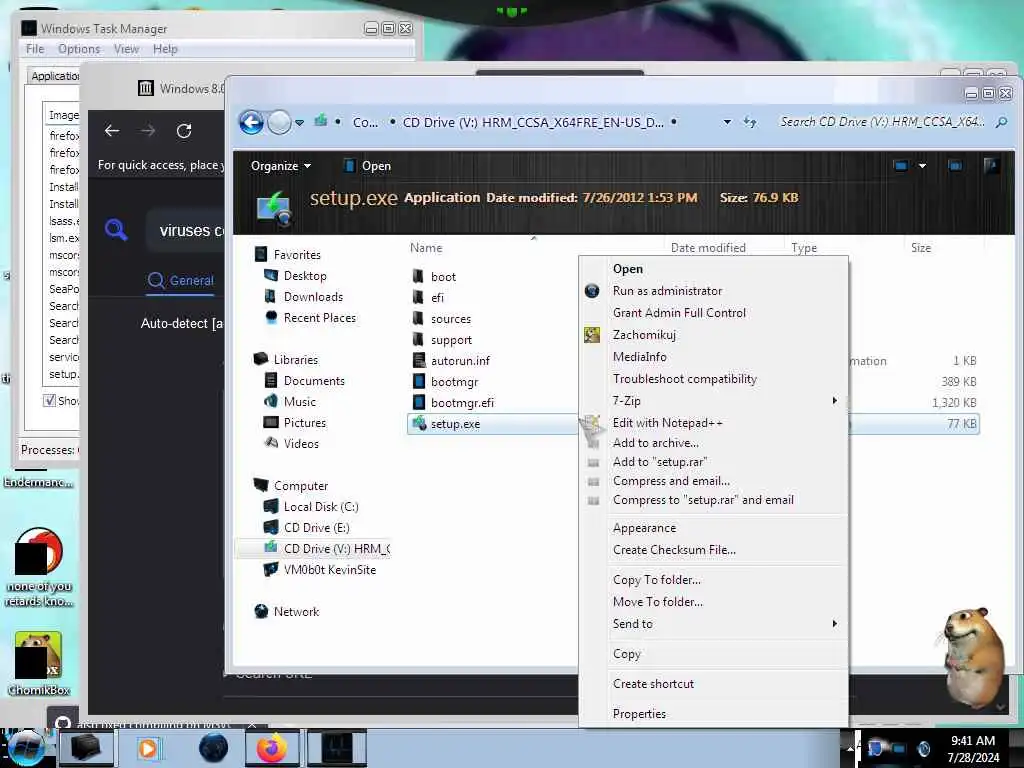
Task: Choose Add to archive...
Action: point(713,443)
